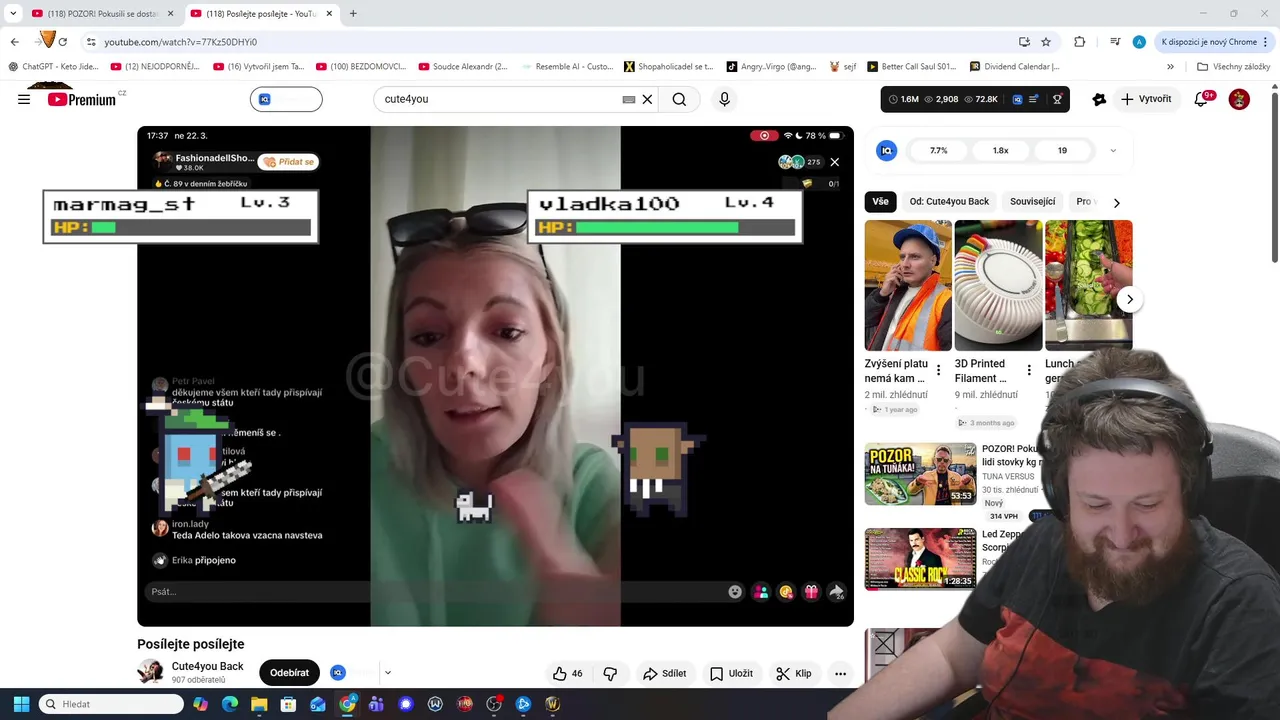This screenshot has height=720, width=1280.
Task: Open Všechny záložky bookmarks folder
Action: click(1233, 67)
